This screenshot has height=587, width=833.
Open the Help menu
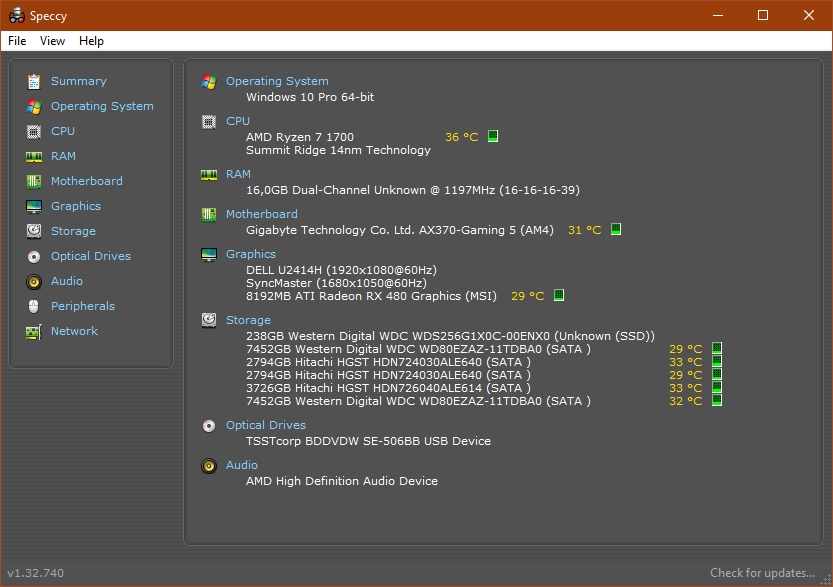pos(91,41)
